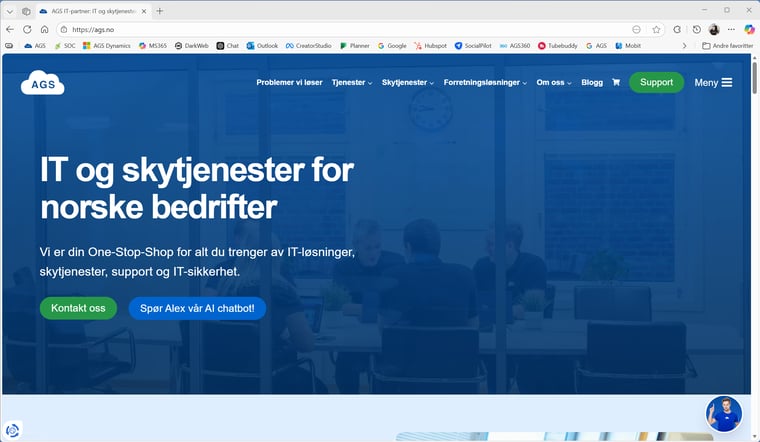Open the Google-icon AGS bookmark next to Mobit
The height and width of the screenshot is (442, 760).
pyautogui.click(x=597, y=46)
